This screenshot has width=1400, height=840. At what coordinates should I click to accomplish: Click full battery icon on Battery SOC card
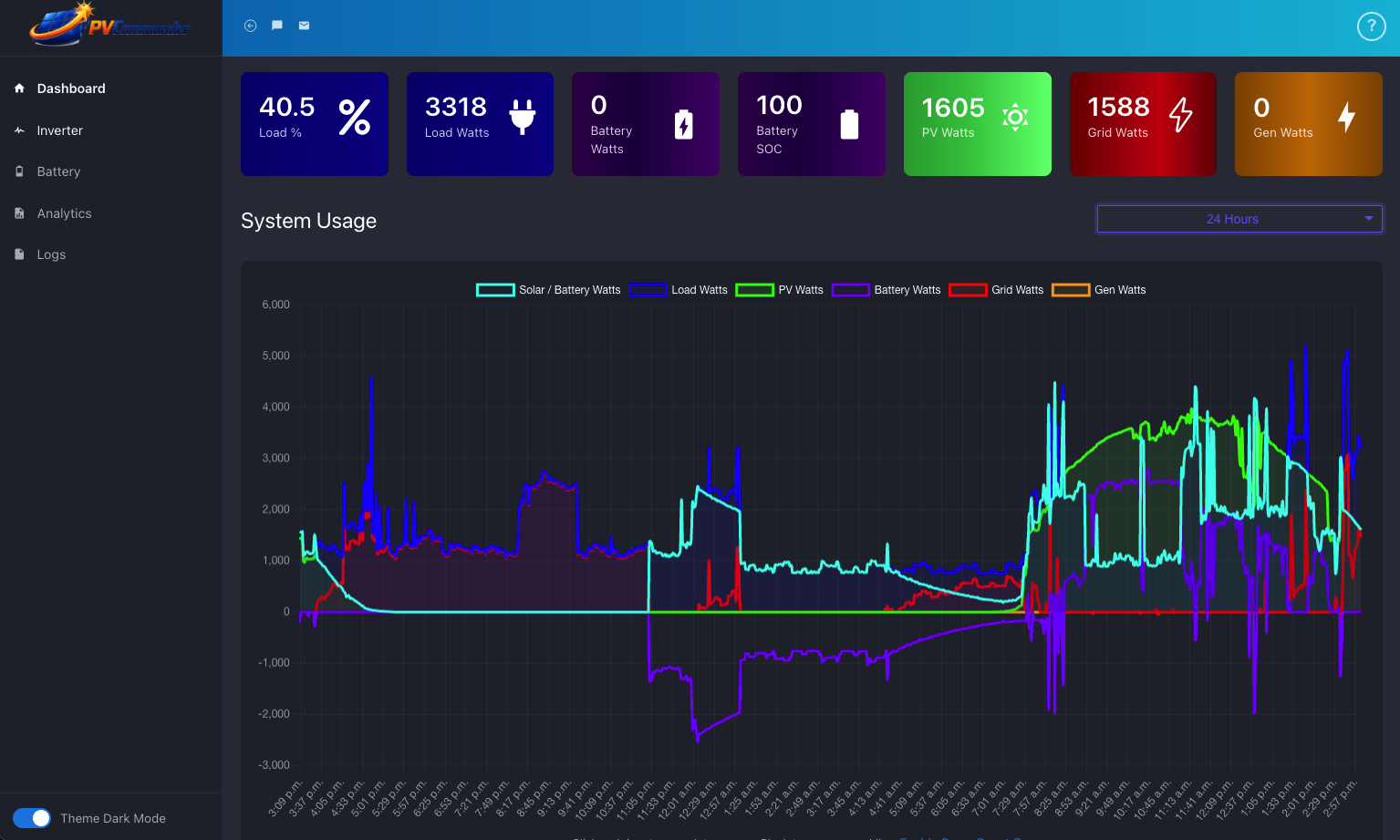coord(849,124)
